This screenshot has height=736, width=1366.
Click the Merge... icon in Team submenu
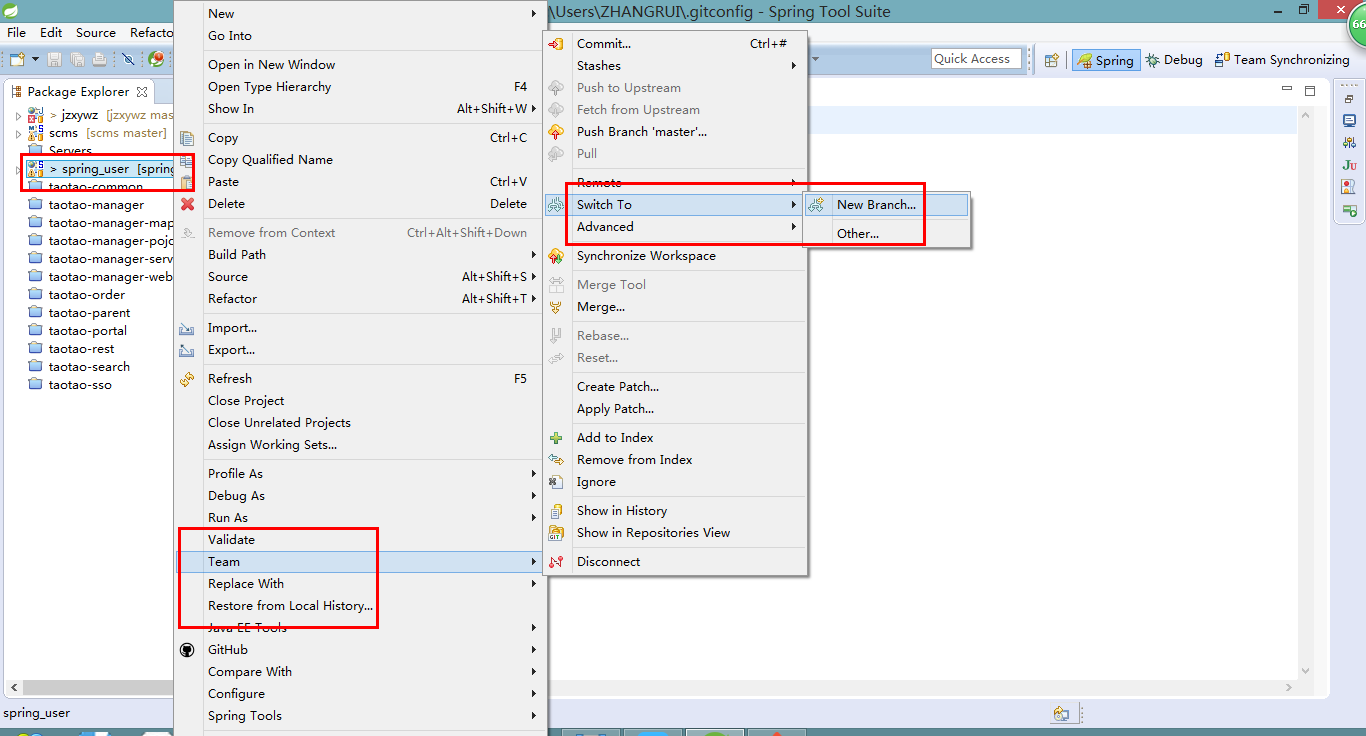coord(557,307)
